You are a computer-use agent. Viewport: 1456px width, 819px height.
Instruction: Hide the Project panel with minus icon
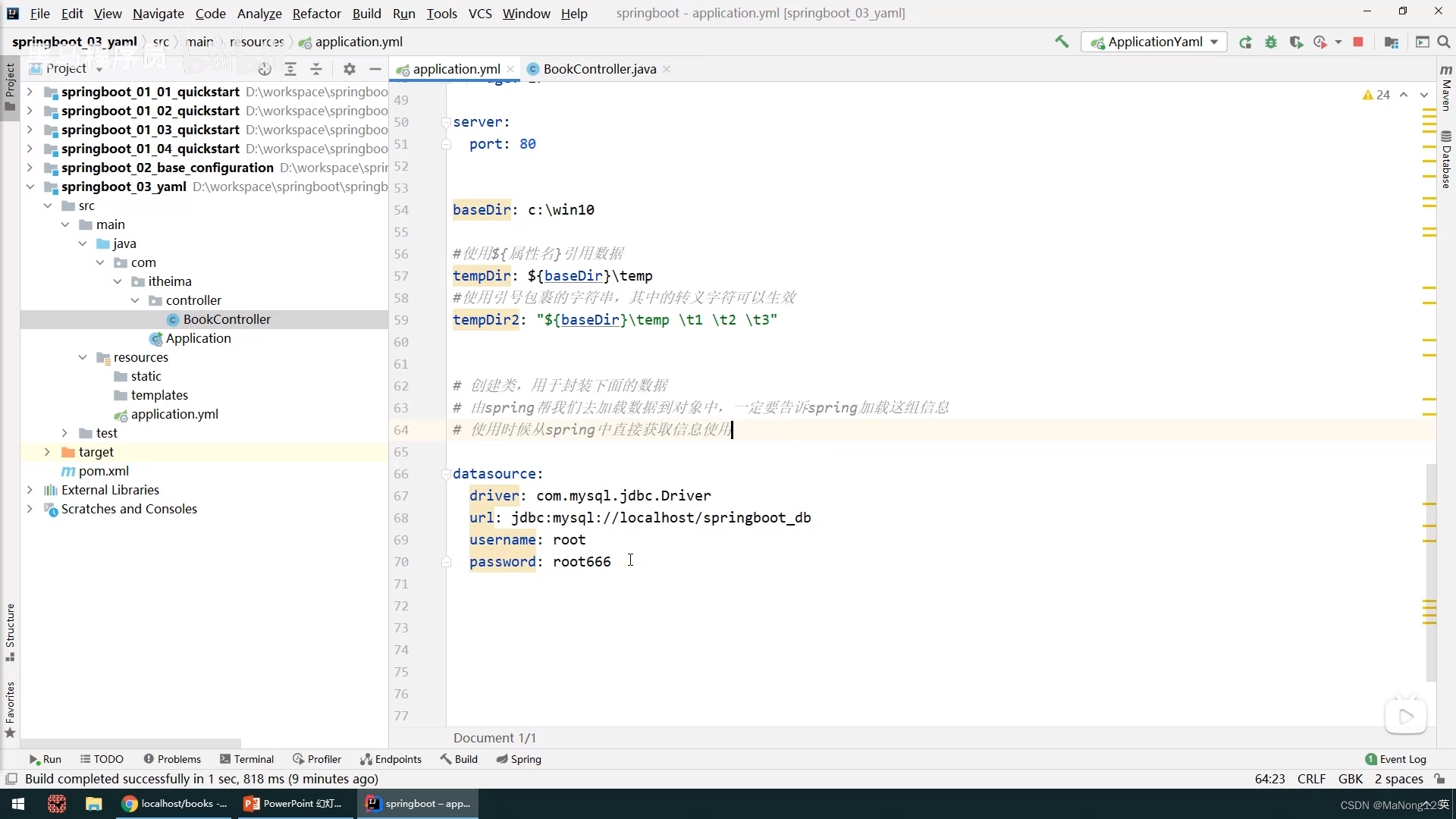(x=375, y=69)
